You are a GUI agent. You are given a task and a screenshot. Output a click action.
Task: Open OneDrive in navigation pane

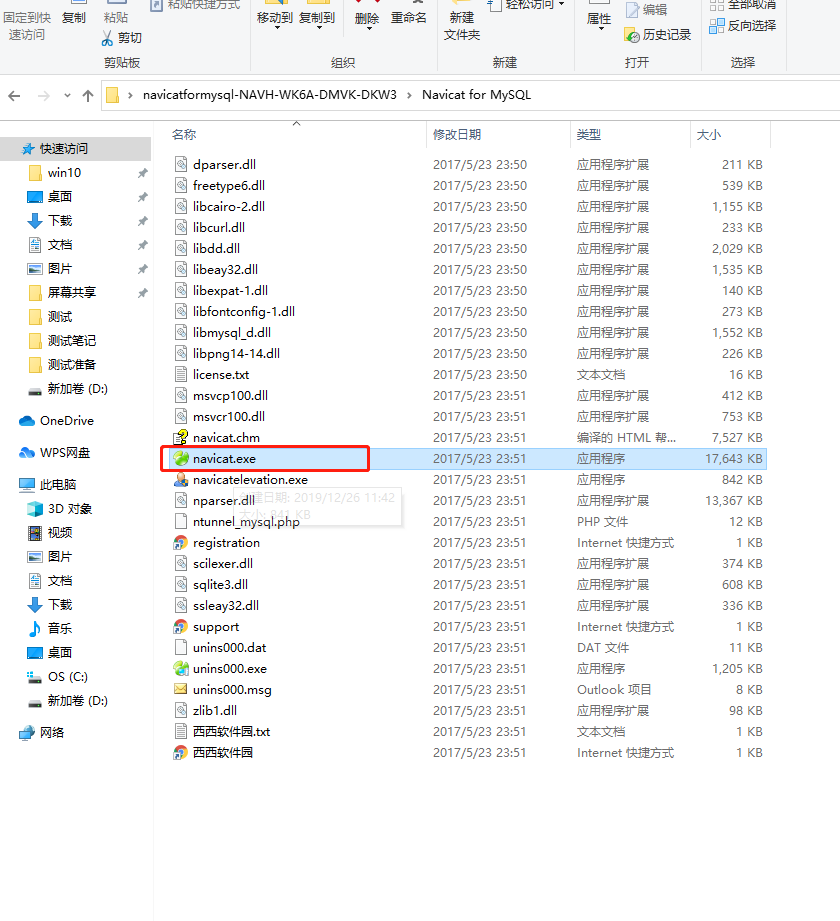[x=56, y=421]
